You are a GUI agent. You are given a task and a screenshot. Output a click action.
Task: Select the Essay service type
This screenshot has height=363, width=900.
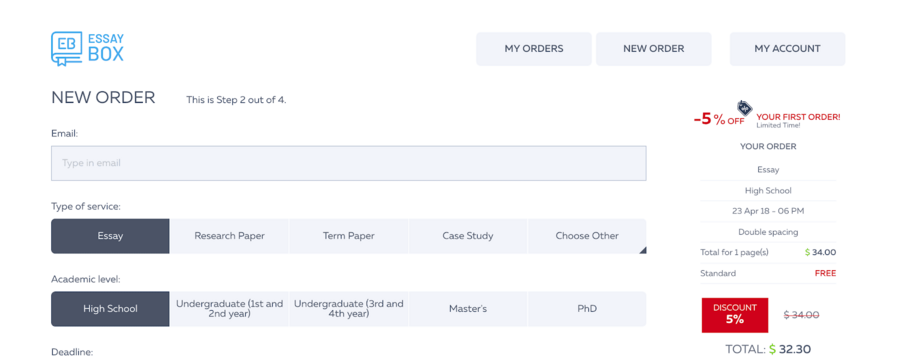[110, 236]
